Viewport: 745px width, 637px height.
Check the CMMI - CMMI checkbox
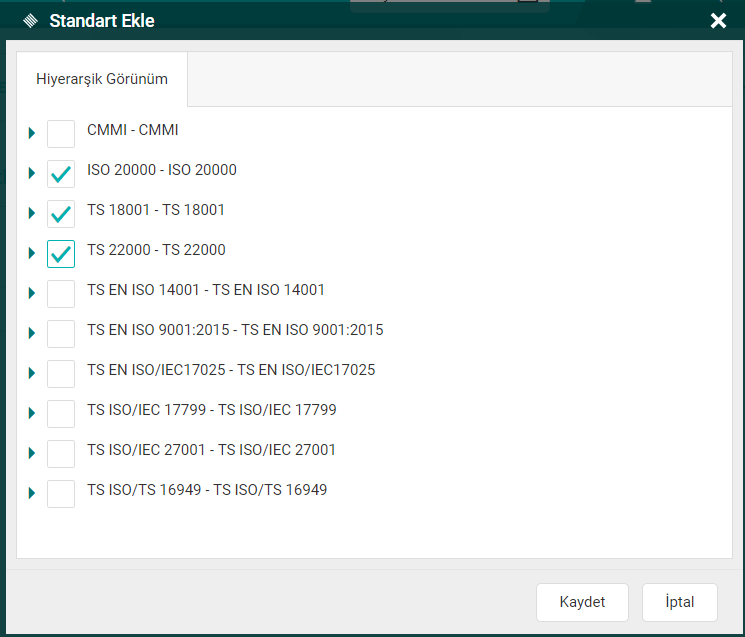[61, 134]
